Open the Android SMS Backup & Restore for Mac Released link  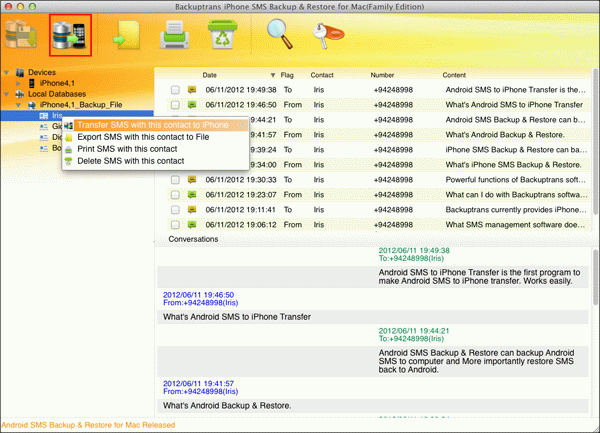point(88,425)
